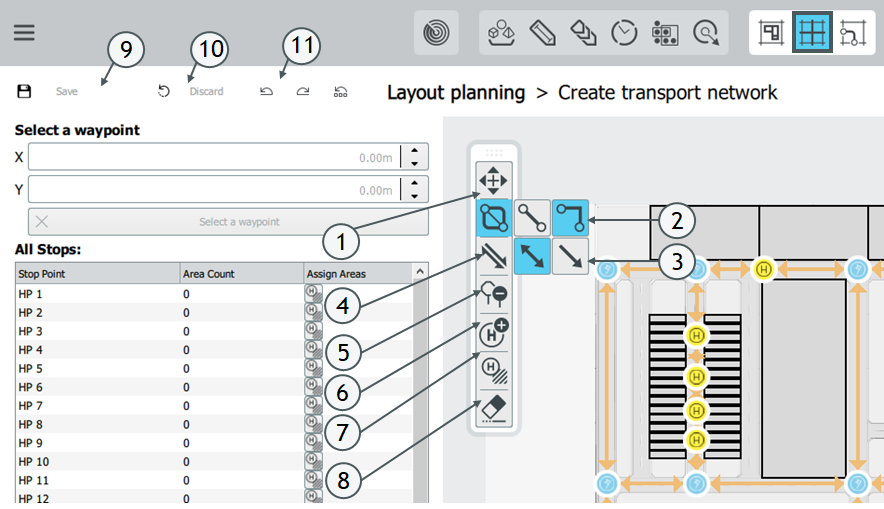Sort by the Stop Point column header
Viewport: 884px width, 509px height.
tap(98, 274)
